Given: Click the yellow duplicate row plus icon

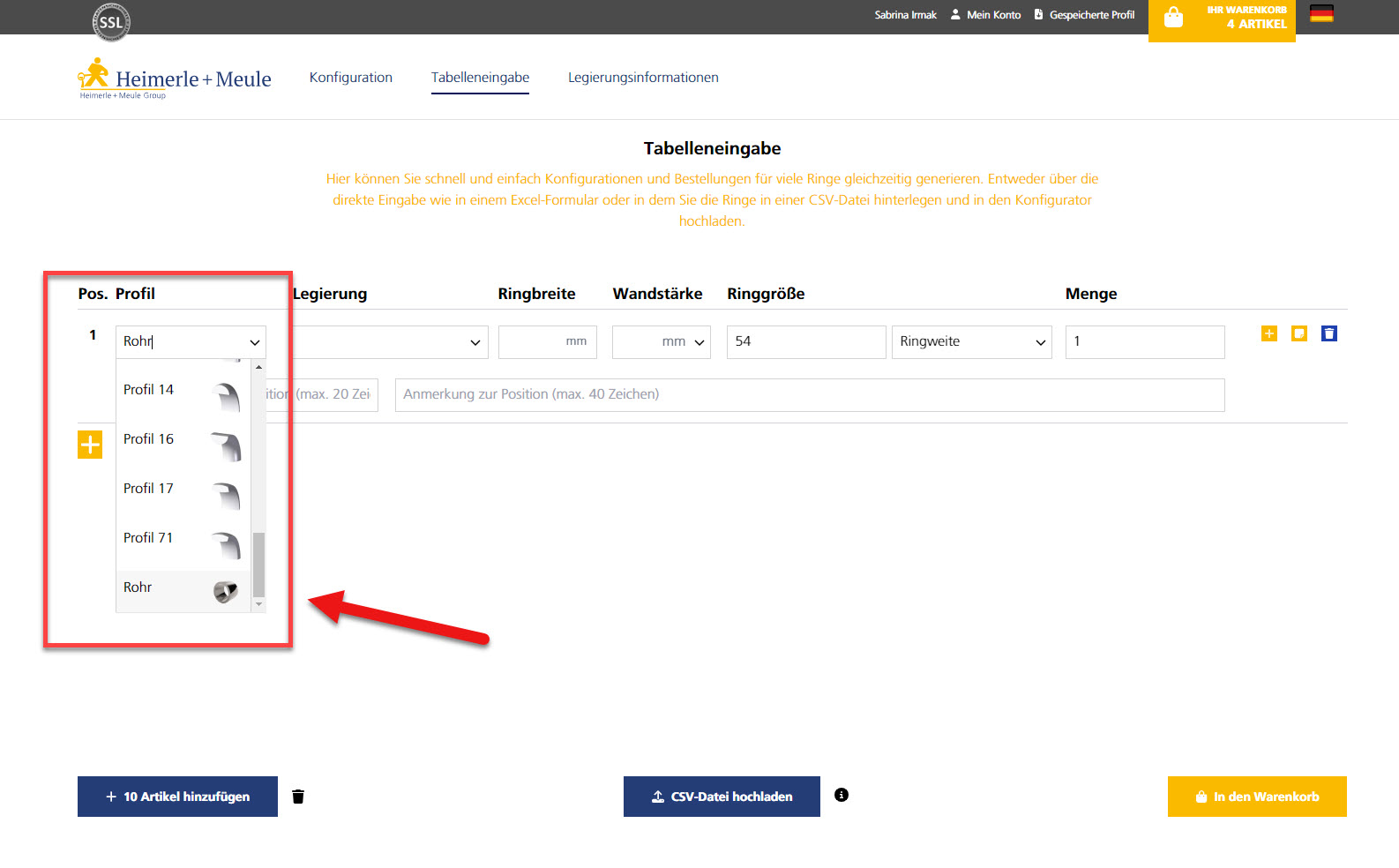Looking at the screenshot, I should 1269,333.
